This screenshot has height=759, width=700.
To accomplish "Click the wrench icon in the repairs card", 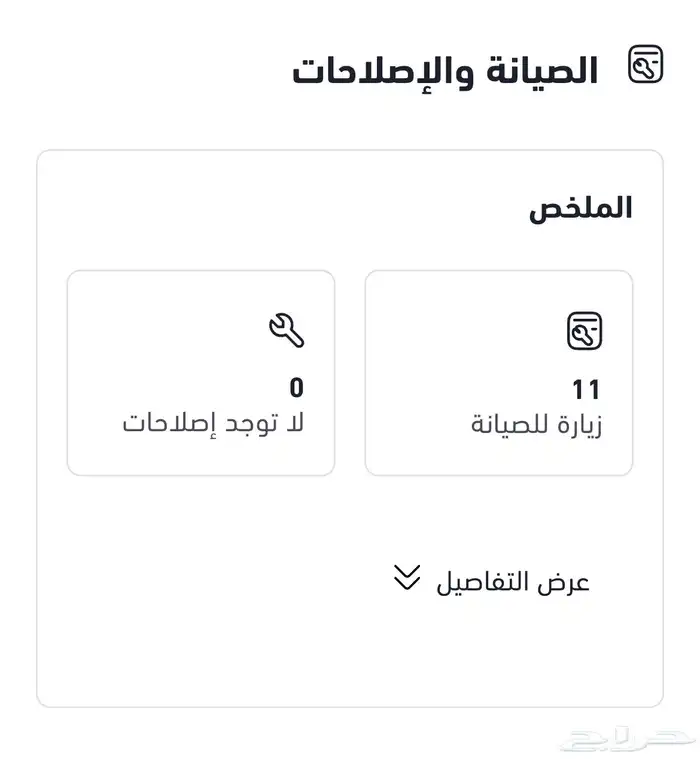I will pyautogui.click(x=286, y=329).
